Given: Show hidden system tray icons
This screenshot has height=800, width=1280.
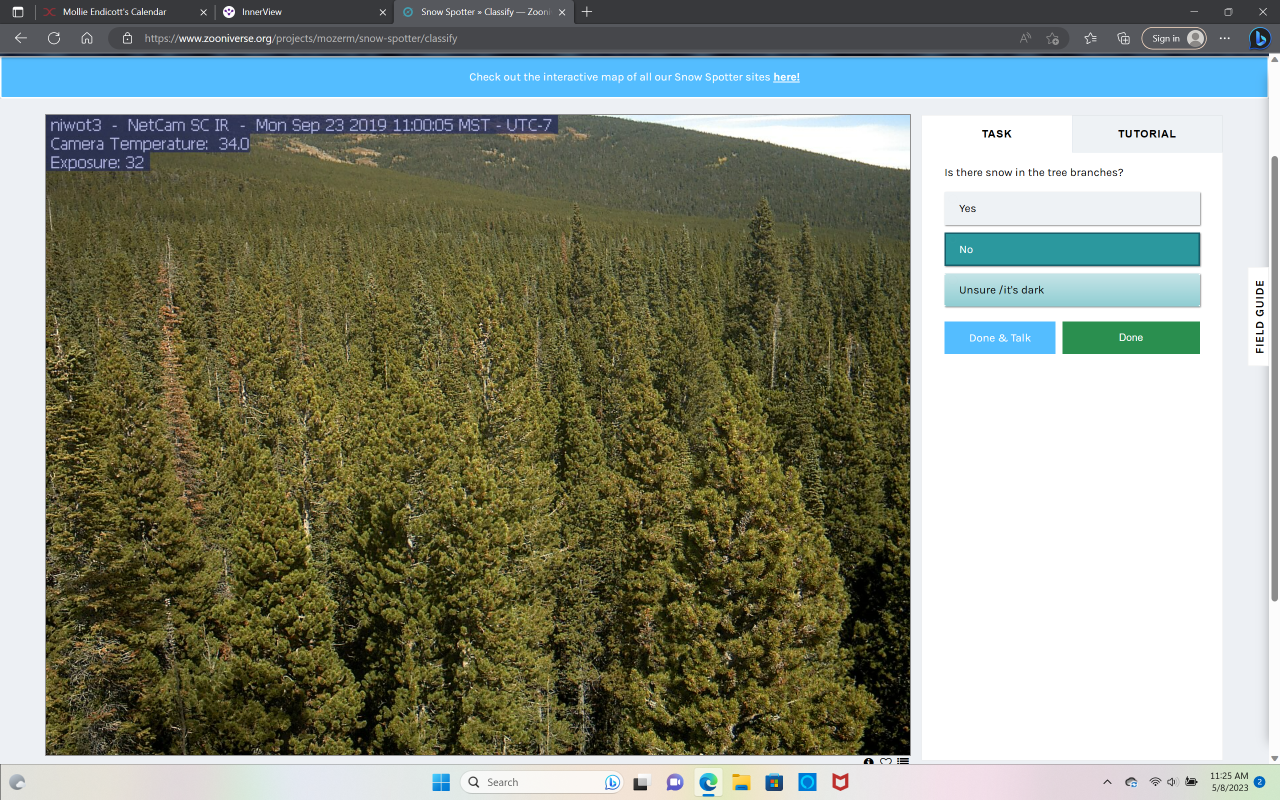Looking at the screenshot, I should (1107, 782).
